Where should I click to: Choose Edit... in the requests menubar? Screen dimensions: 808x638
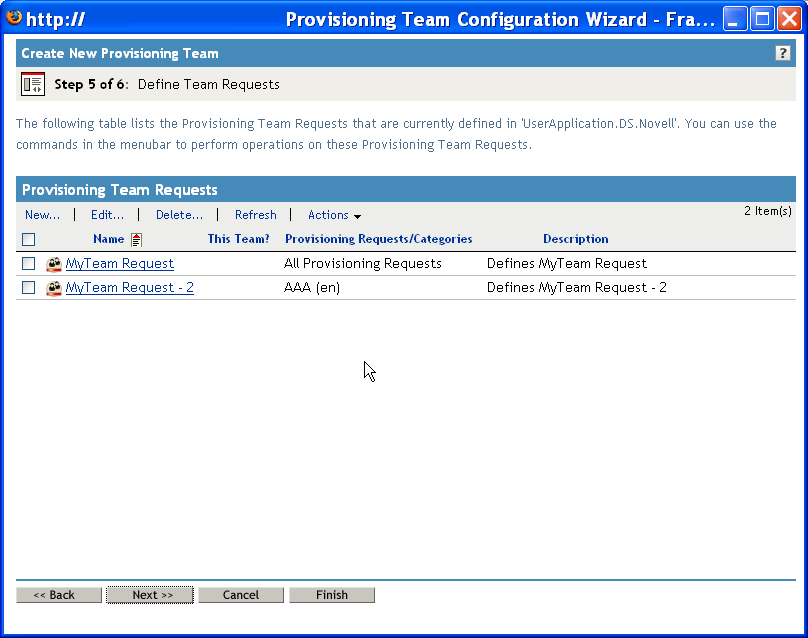107,215
